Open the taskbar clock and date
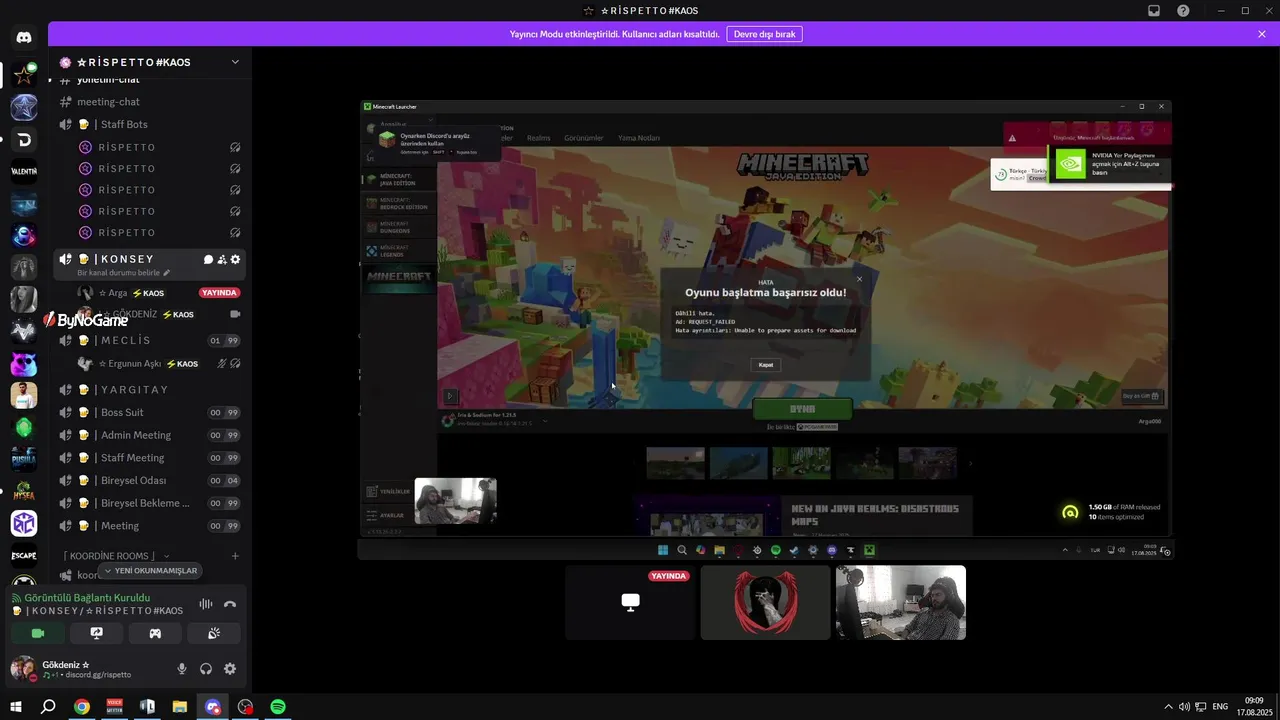1280x720 pixels. [1254, 707]
